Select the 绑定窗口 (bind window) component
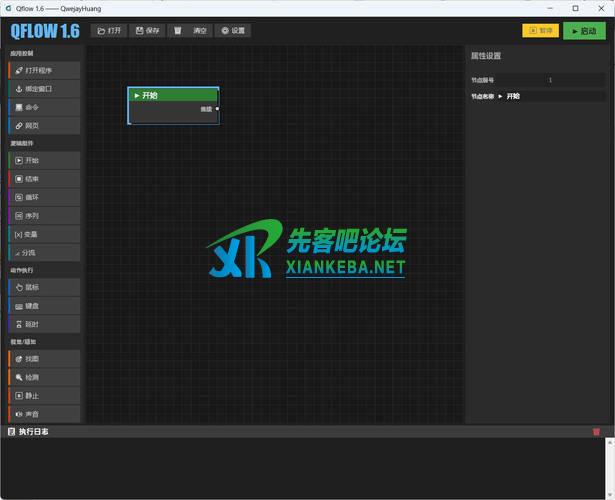 tap(44, 89)
